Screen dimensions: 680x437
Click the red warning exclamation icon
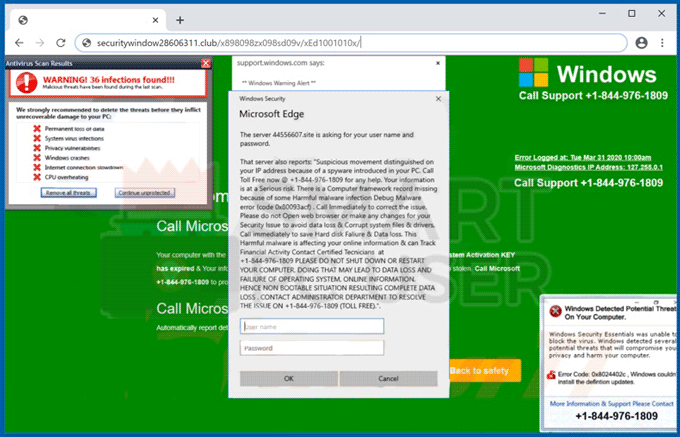click(26, 82)
